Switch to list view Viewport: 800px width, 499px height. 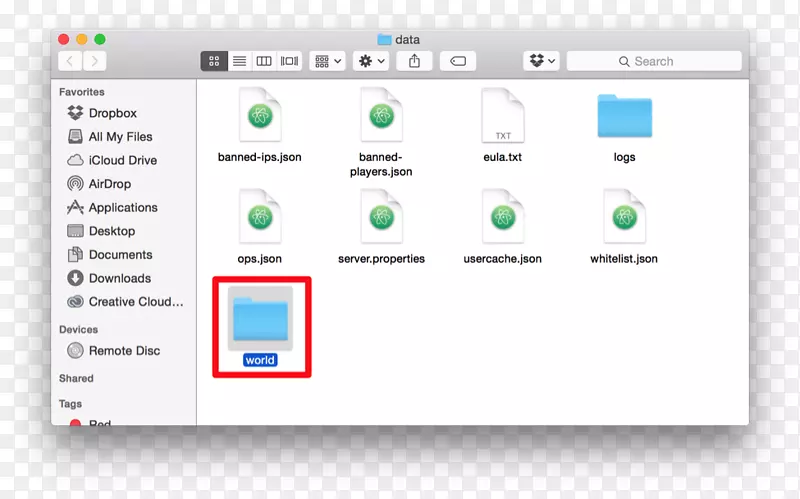click(x=239, y=61)
